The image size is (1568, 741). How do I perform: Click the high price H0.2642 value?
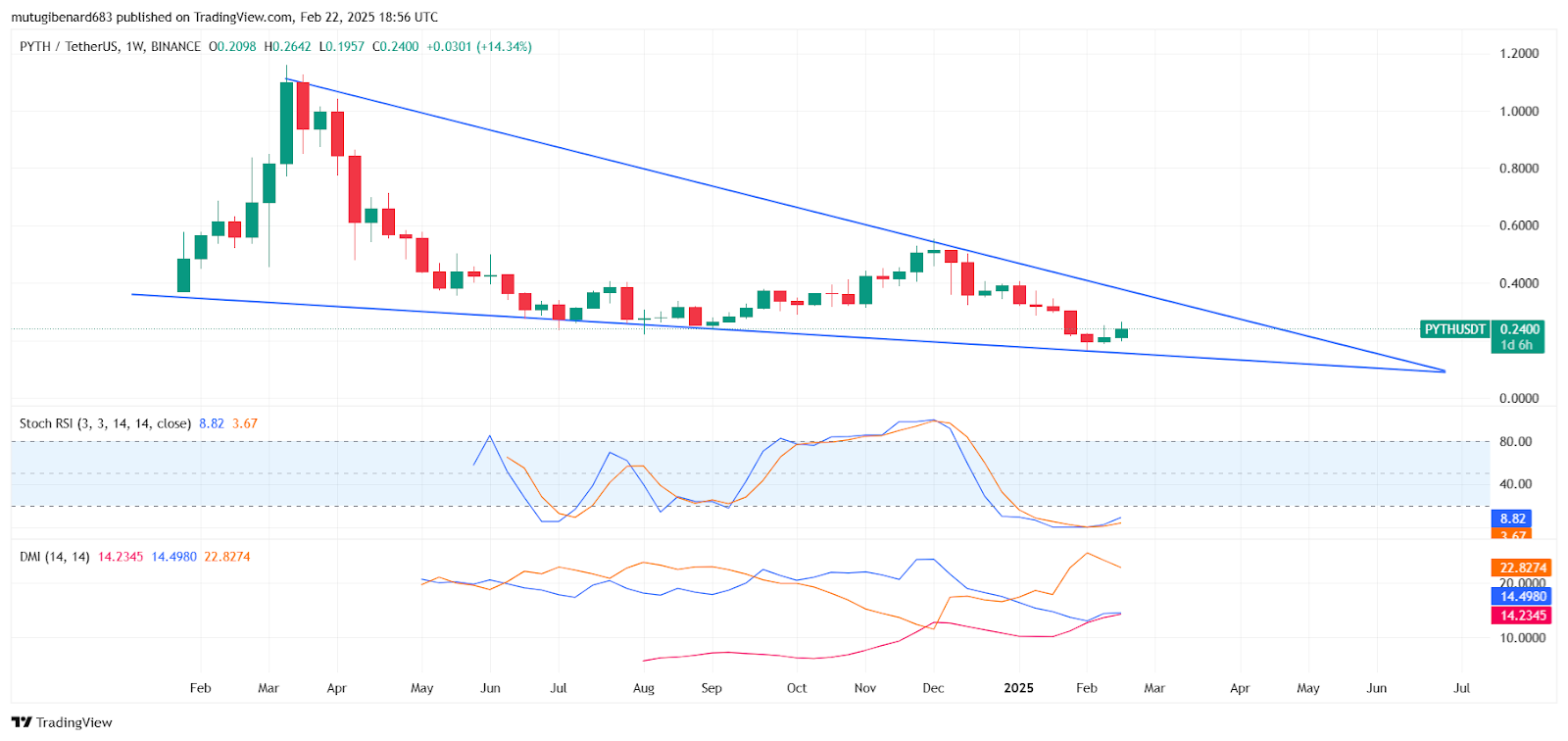tap(287, 46)
